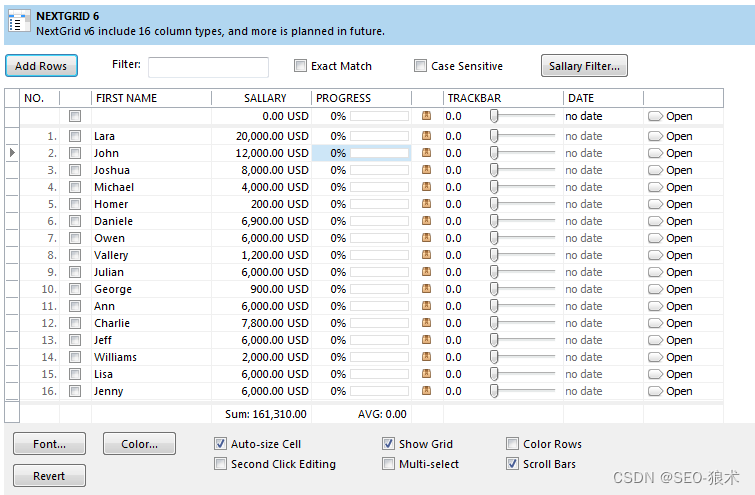The image size is (755, 495).
Task: Enable the Exact Match checkbox
Action: point(300,65)
